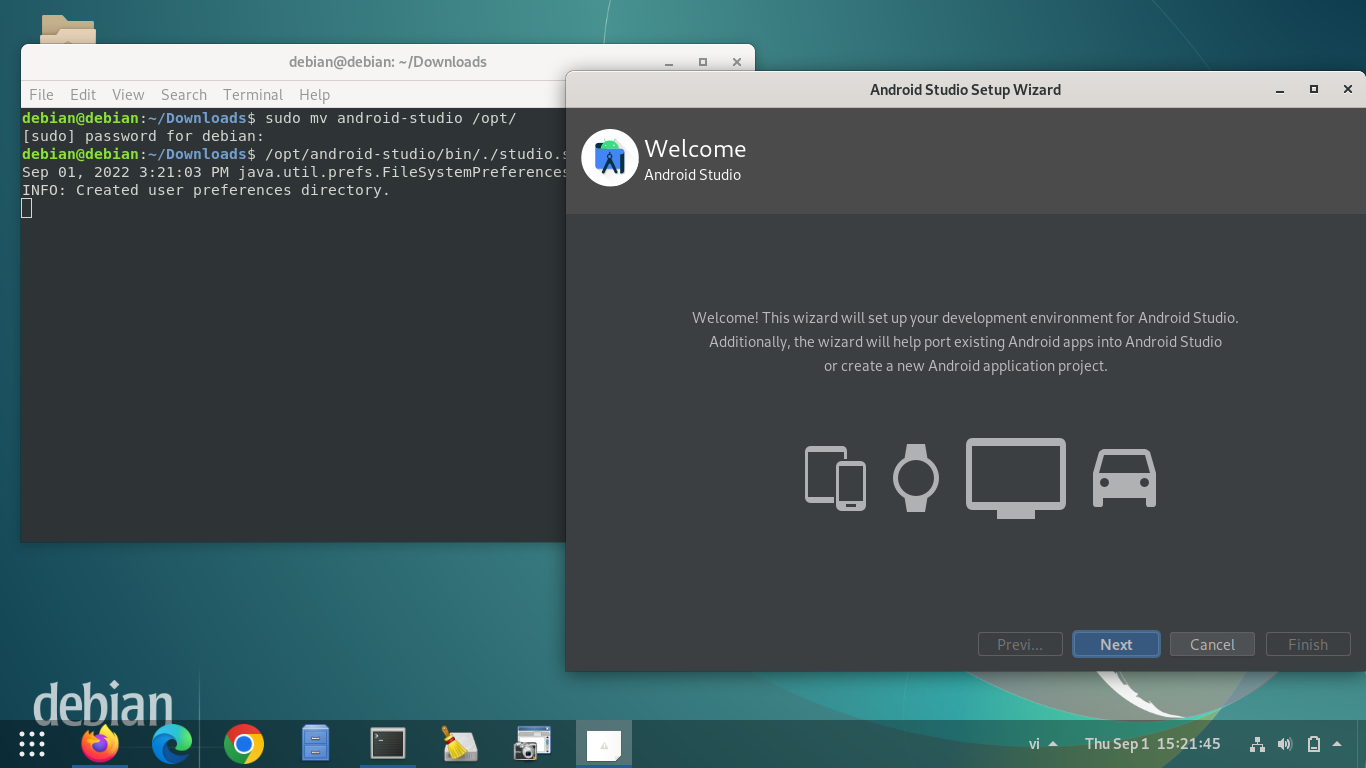Image resolution: width=1366 pixels, height=768 pixels.
Task: Click the 'Android Studio' subtitle under Welcome
Action: pyautogui.click(x=692, y=175)
